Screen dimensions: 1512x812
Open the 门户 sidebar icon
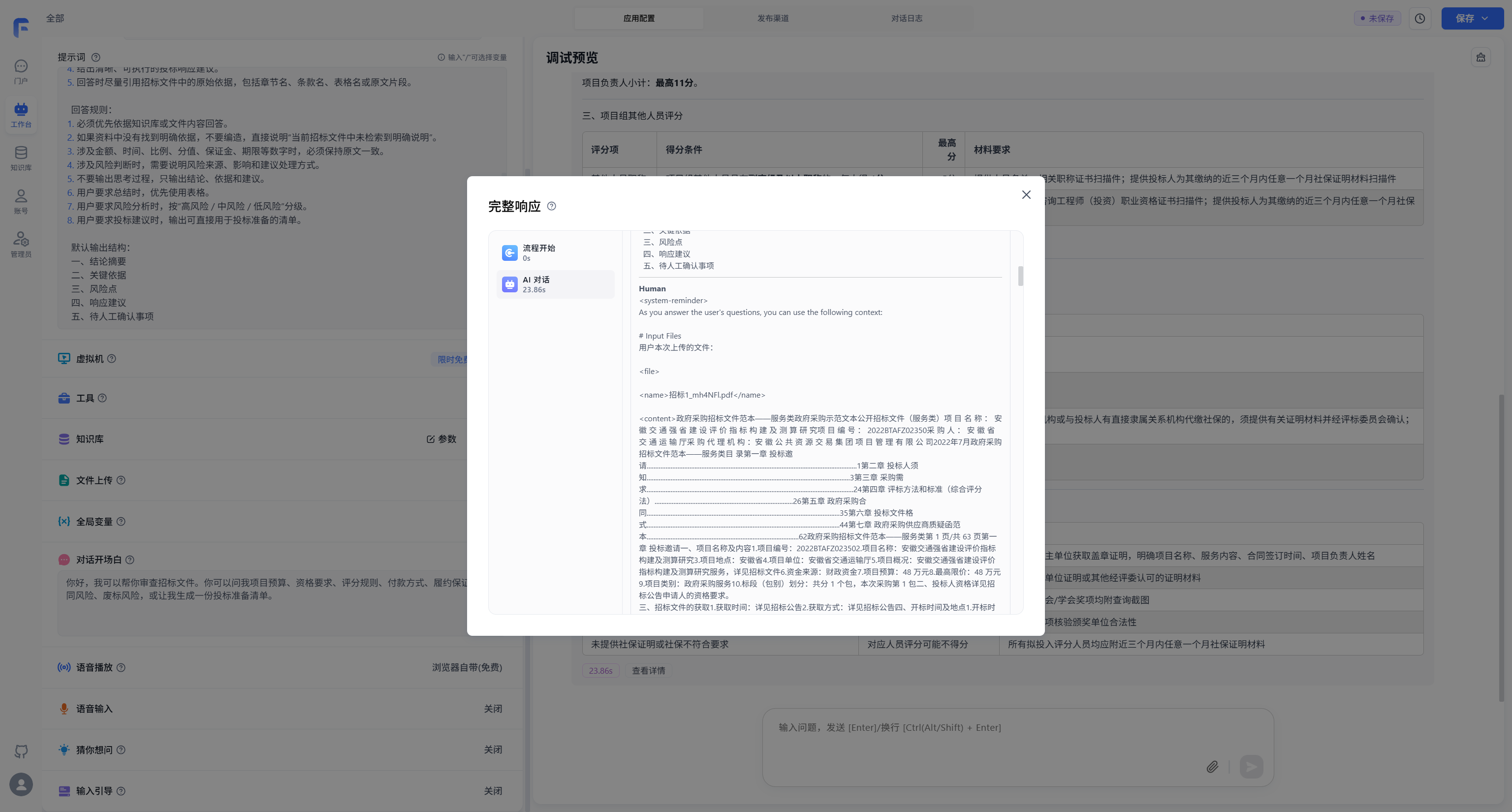point(21,72)
